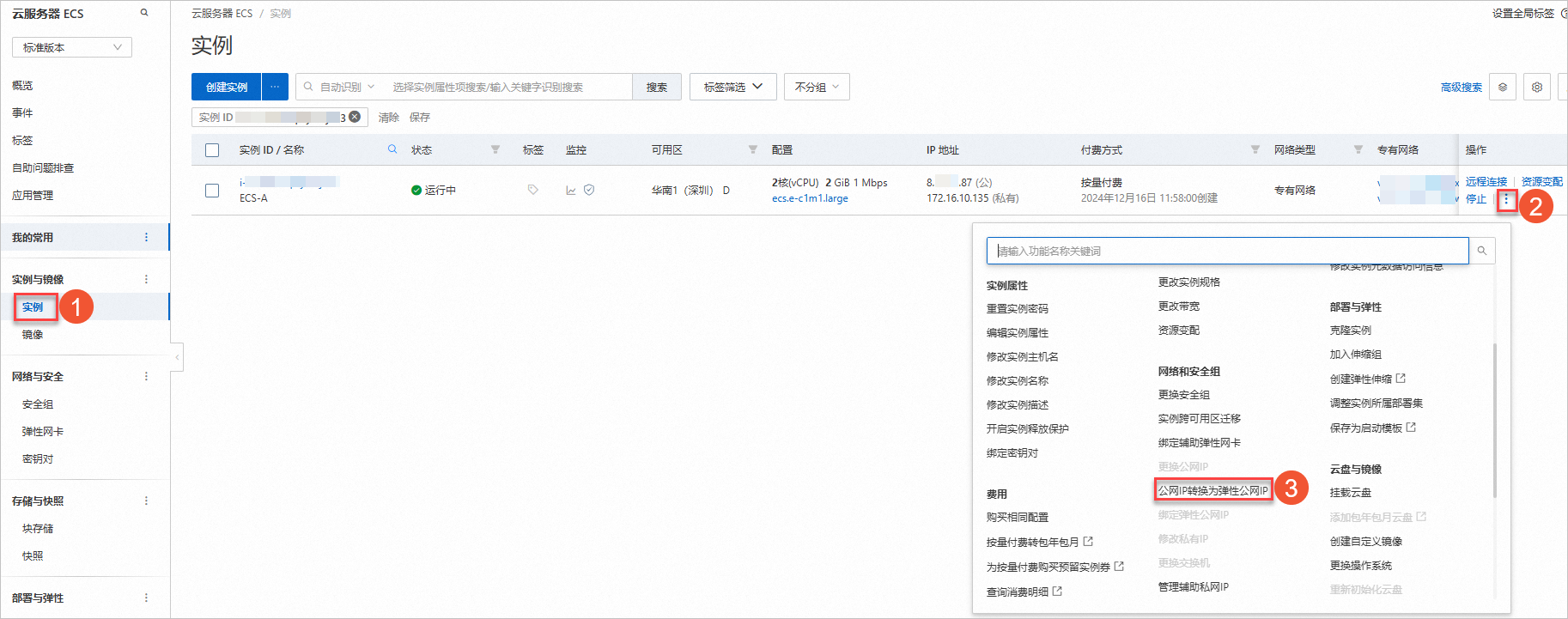Select 实例 in the sidebar
1568x619 pixels.
(x=33, y=306)
